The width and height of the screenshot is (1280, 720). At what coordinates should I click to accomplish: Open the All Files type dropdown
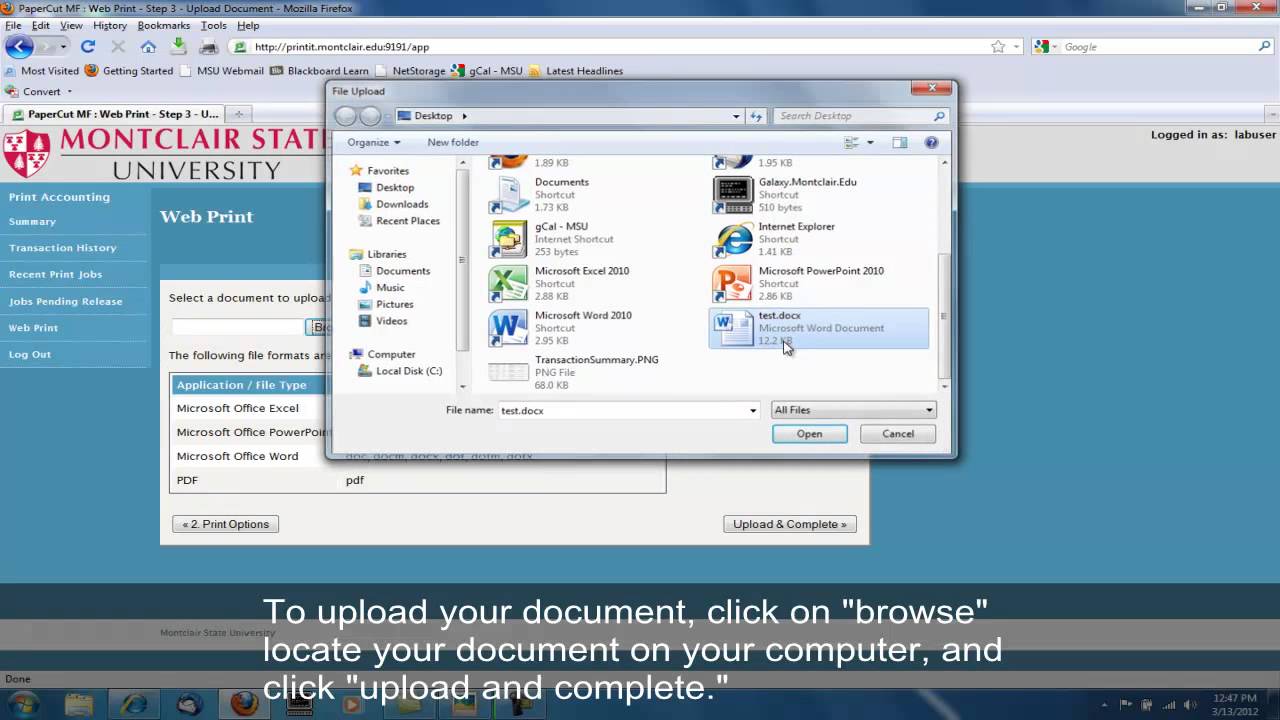coord(853,410)
